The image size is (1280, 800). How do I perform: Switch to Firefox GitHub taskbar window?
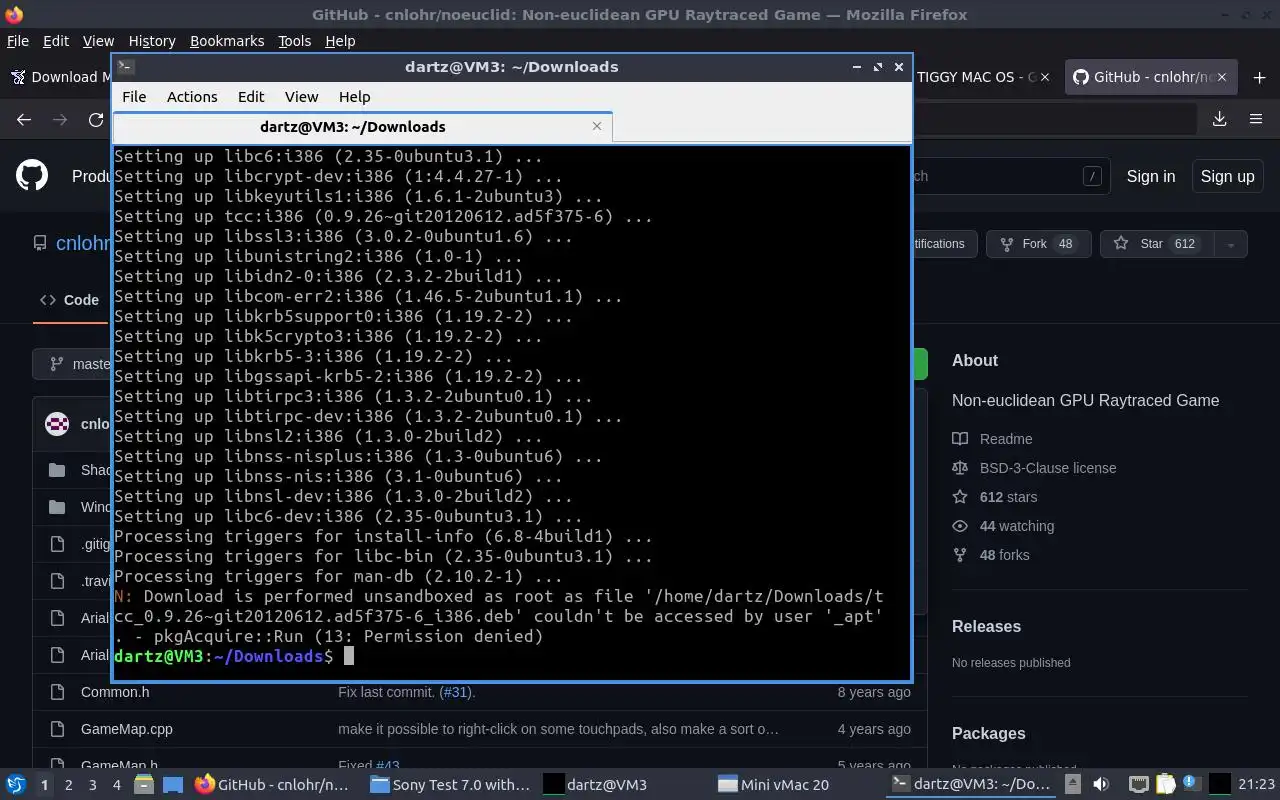point(272,785)
